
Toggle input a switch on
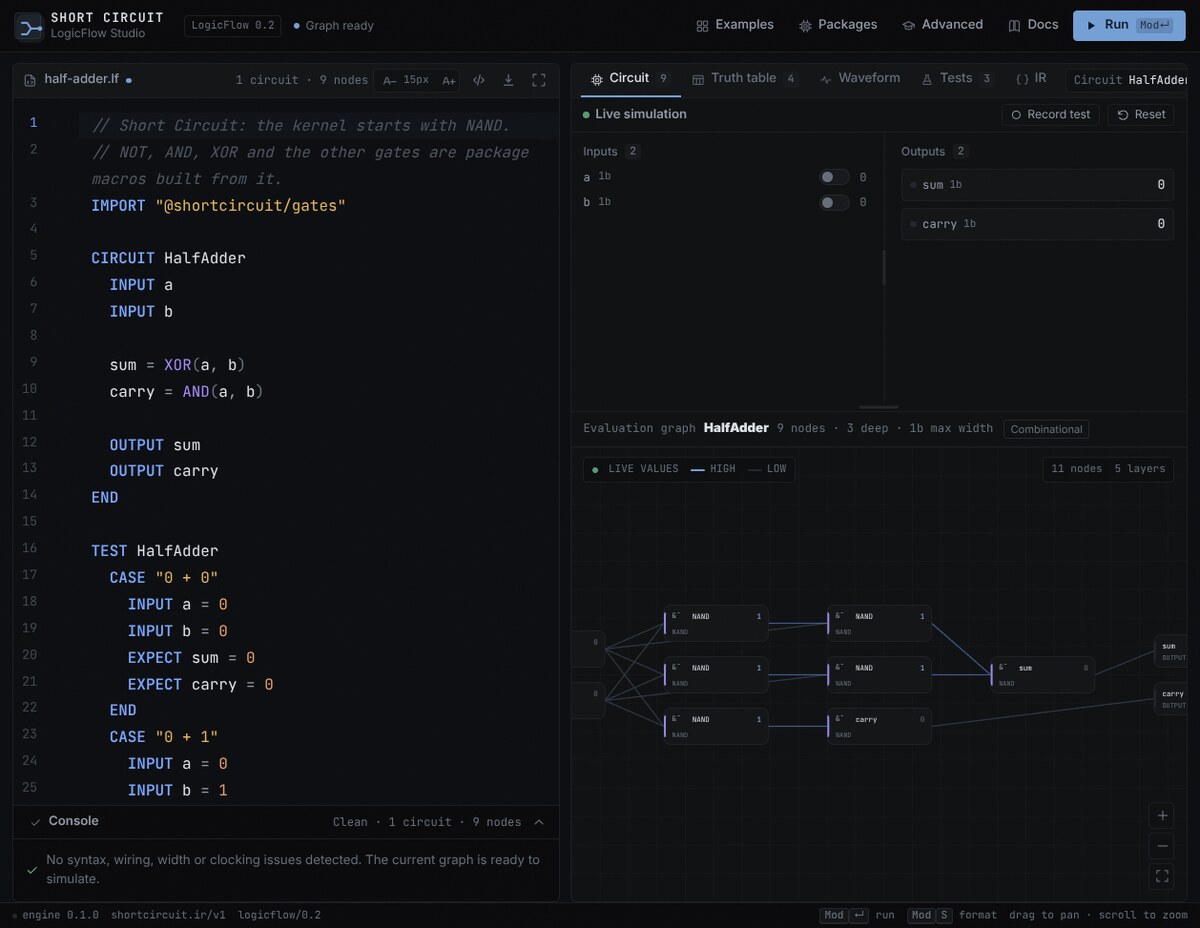[x=834, y=177]
